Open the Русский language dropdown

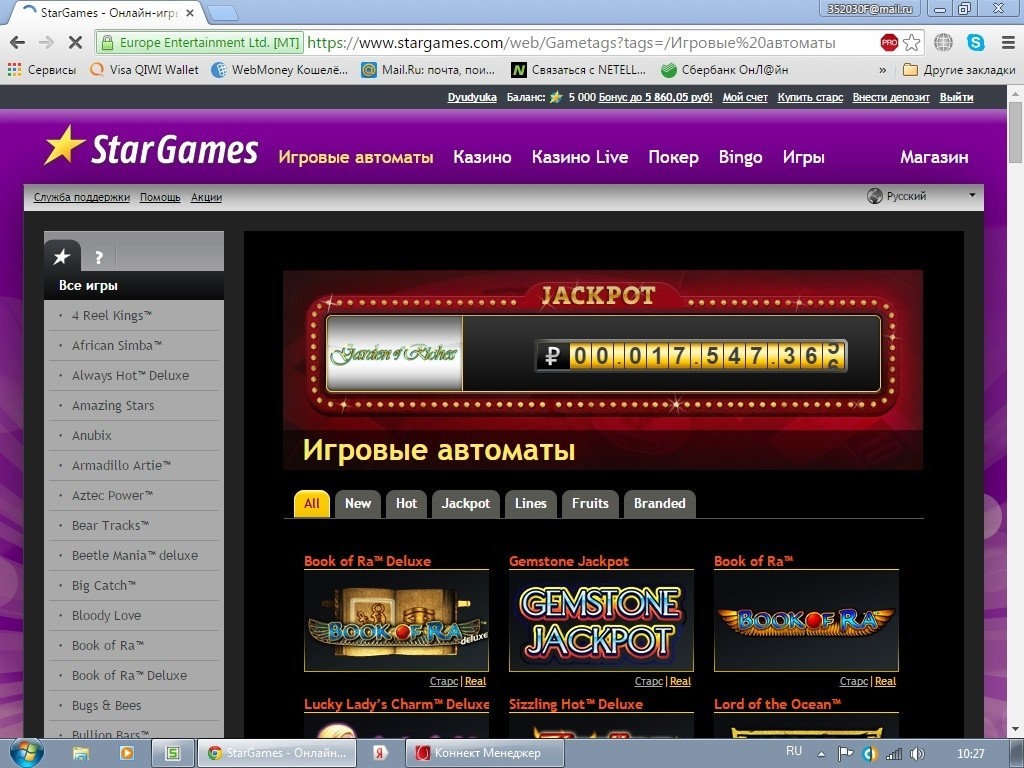(x=921, y=196)
